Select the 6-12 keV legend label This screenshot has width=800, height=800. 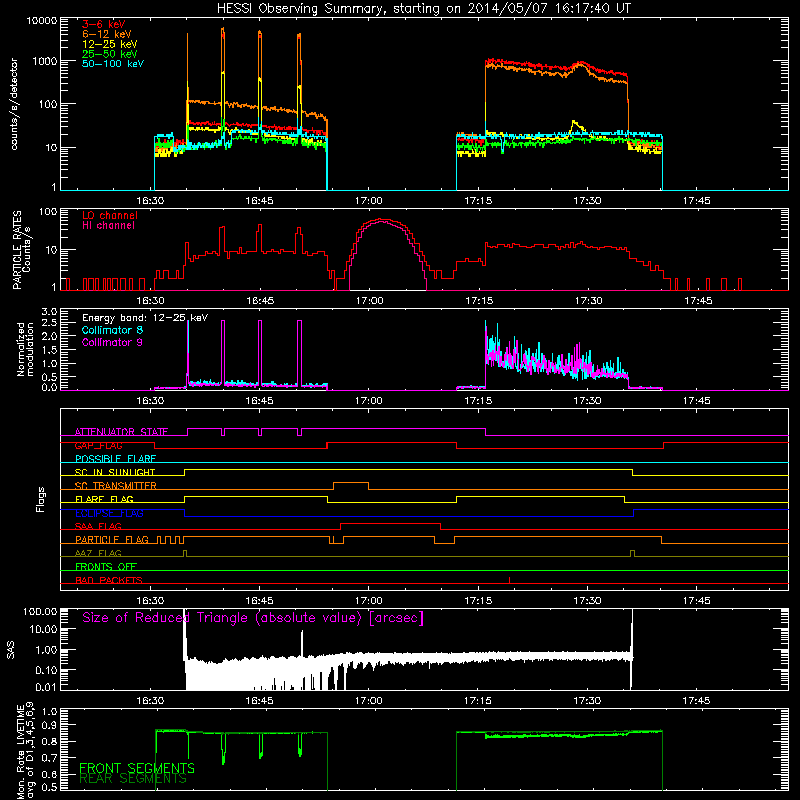click(107, 34)
